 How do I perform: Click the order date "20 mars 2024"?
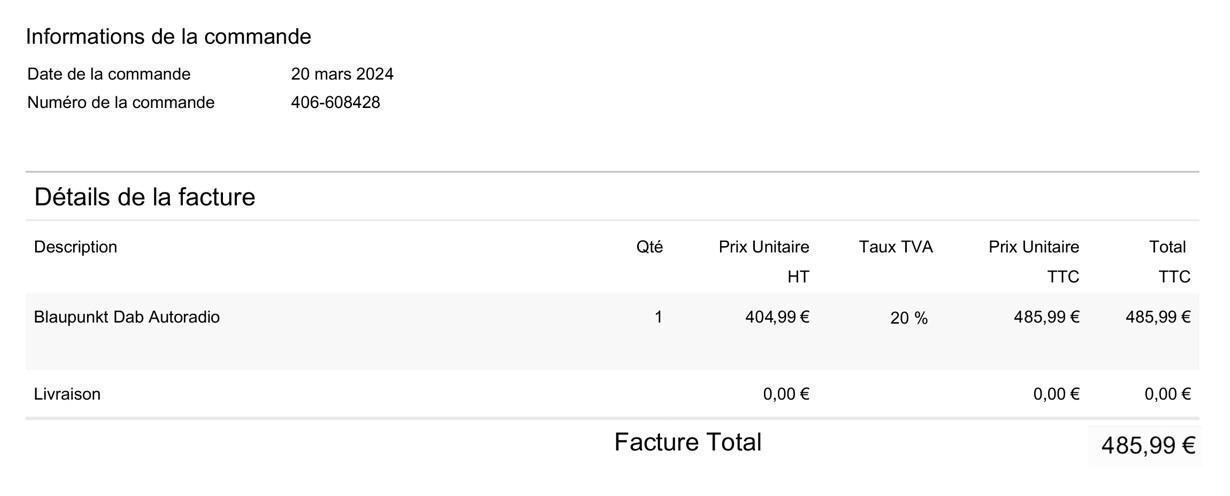pos(342,74)
